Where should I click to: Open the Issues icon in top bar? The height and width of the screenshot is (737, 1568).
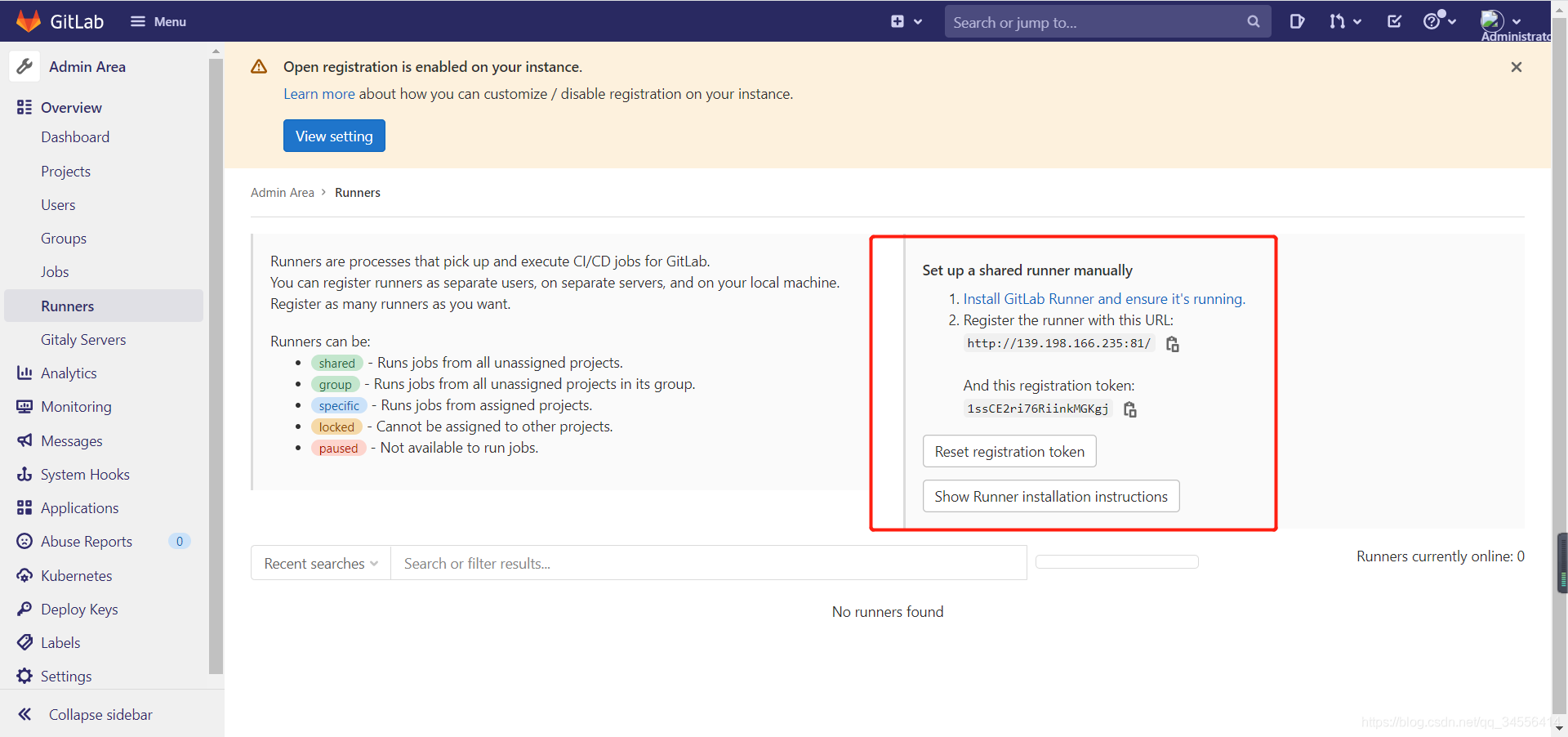[1297, 21]
